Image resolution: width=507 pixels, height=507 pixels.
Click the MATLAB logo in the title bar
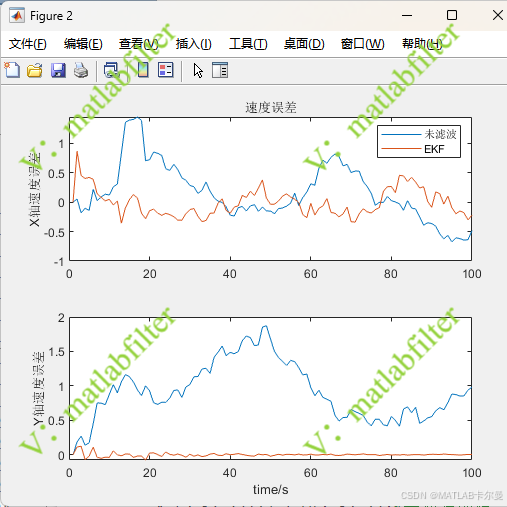point(17,16)
